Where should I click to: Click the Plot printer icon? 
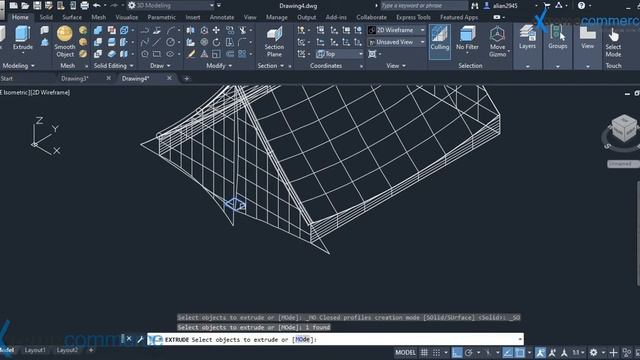pyautogui.click(x=84, y=5)
